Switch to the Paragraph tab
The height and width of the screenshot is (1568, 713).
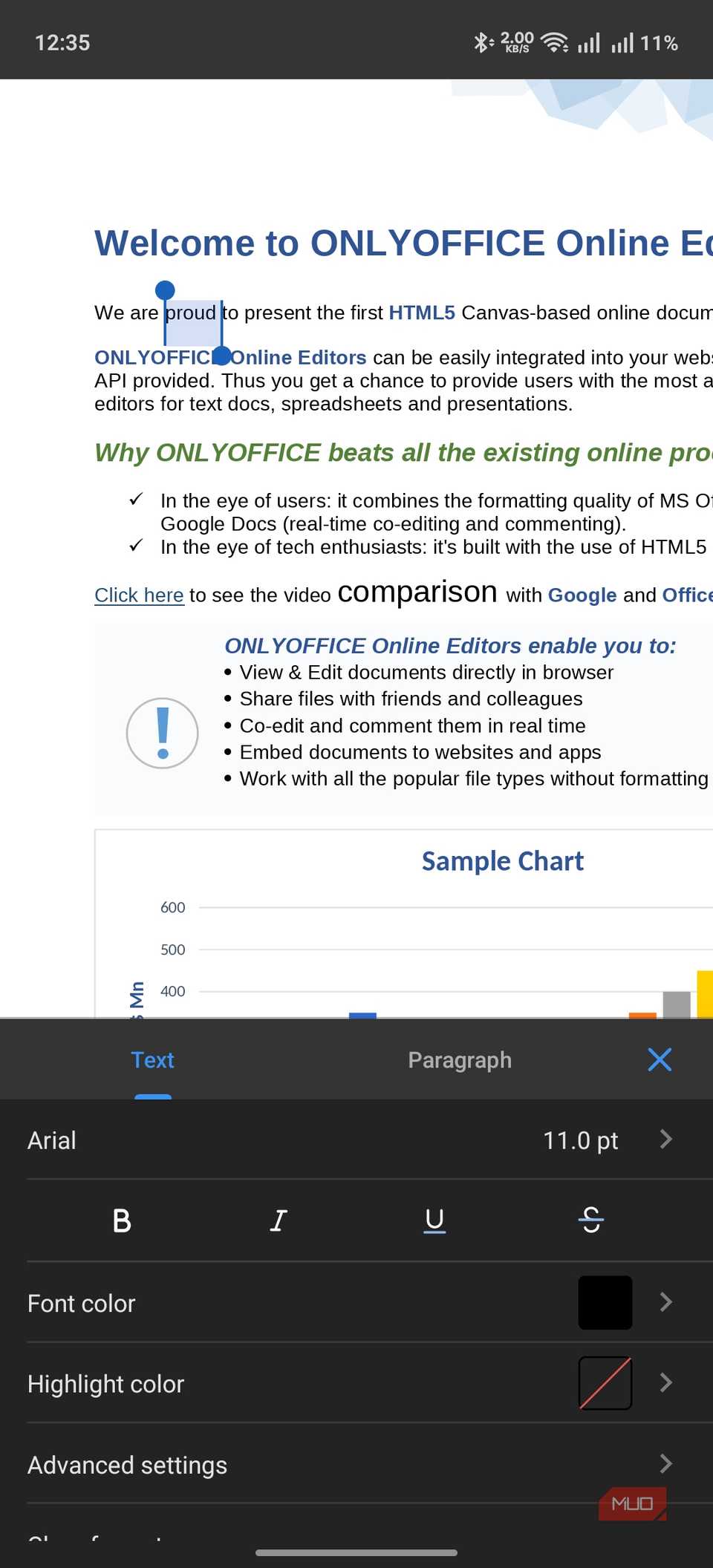click(460, 1059)
